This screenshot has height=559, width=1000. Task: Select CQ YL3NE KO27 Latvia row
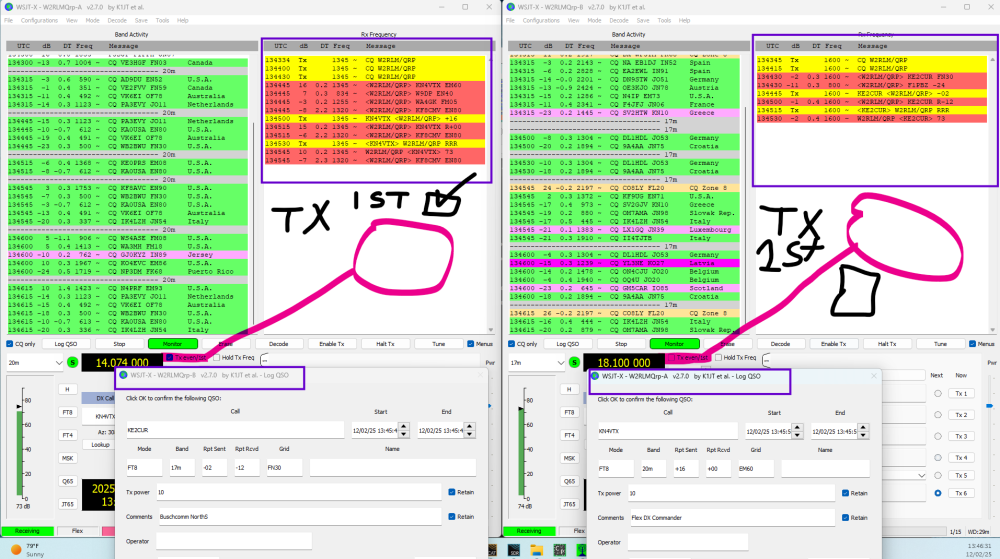[624, 263]
